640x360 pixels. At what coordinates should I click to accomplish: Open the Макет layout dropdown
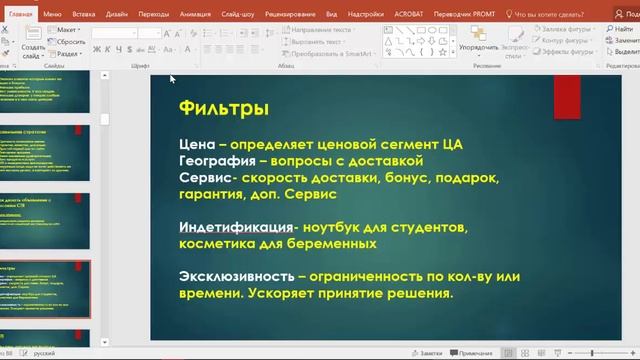[64, 30]
